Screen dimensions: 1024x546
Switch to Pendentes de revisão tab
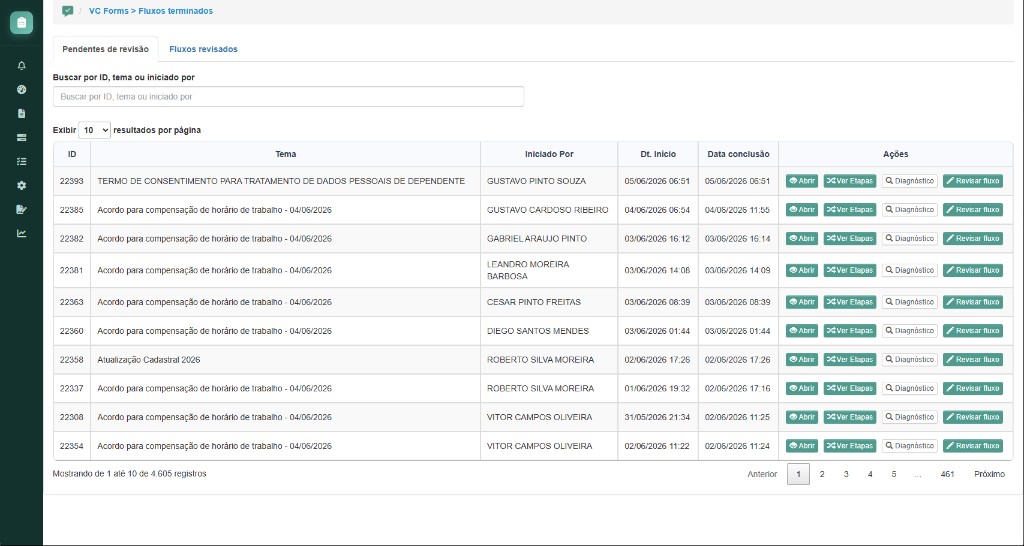click(106, 49)
